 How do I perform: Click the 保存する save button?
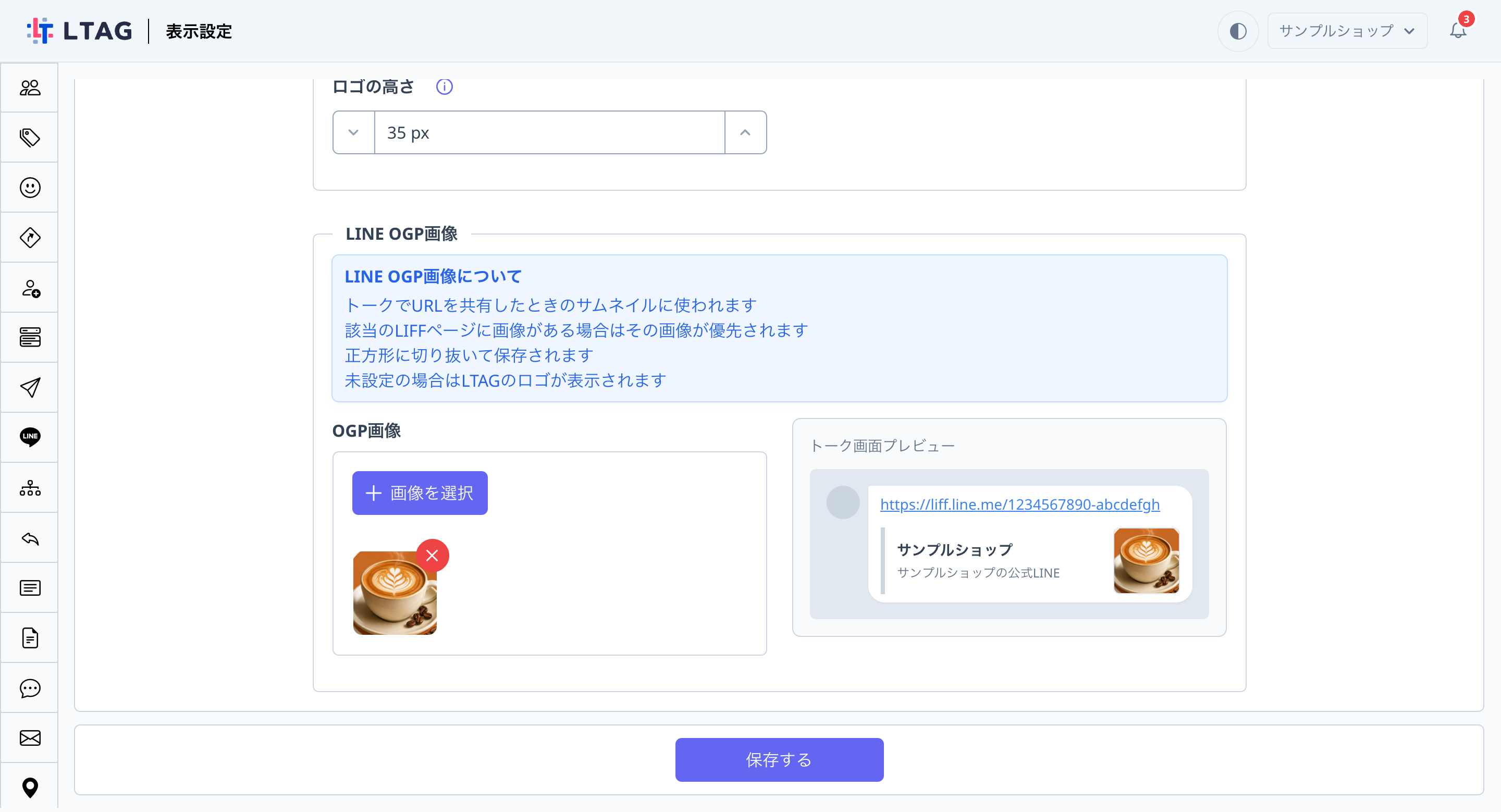click(x=779, y=759)
